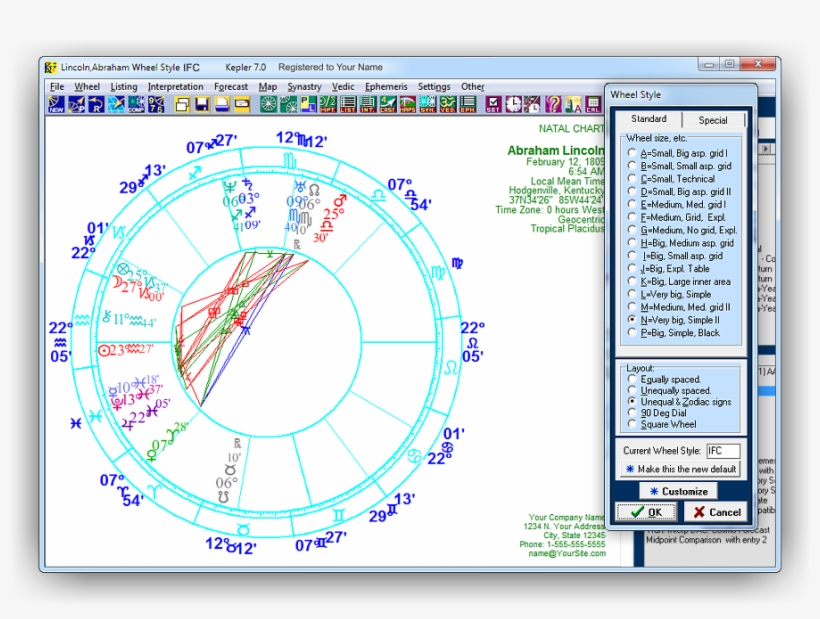Click the Current Wheel Style input field
820x619 pixels.
click(x=723, y=450)
